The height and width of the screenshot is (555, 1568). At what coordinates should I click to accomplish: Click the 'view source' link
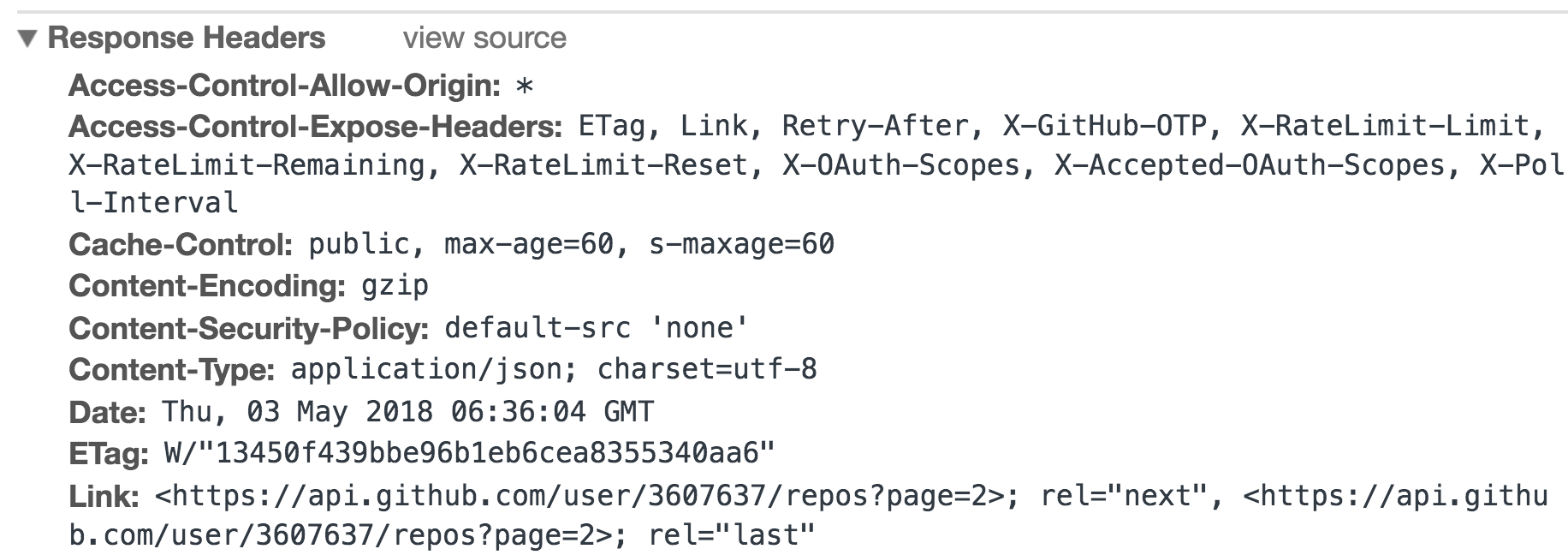[x=484, y=39]
